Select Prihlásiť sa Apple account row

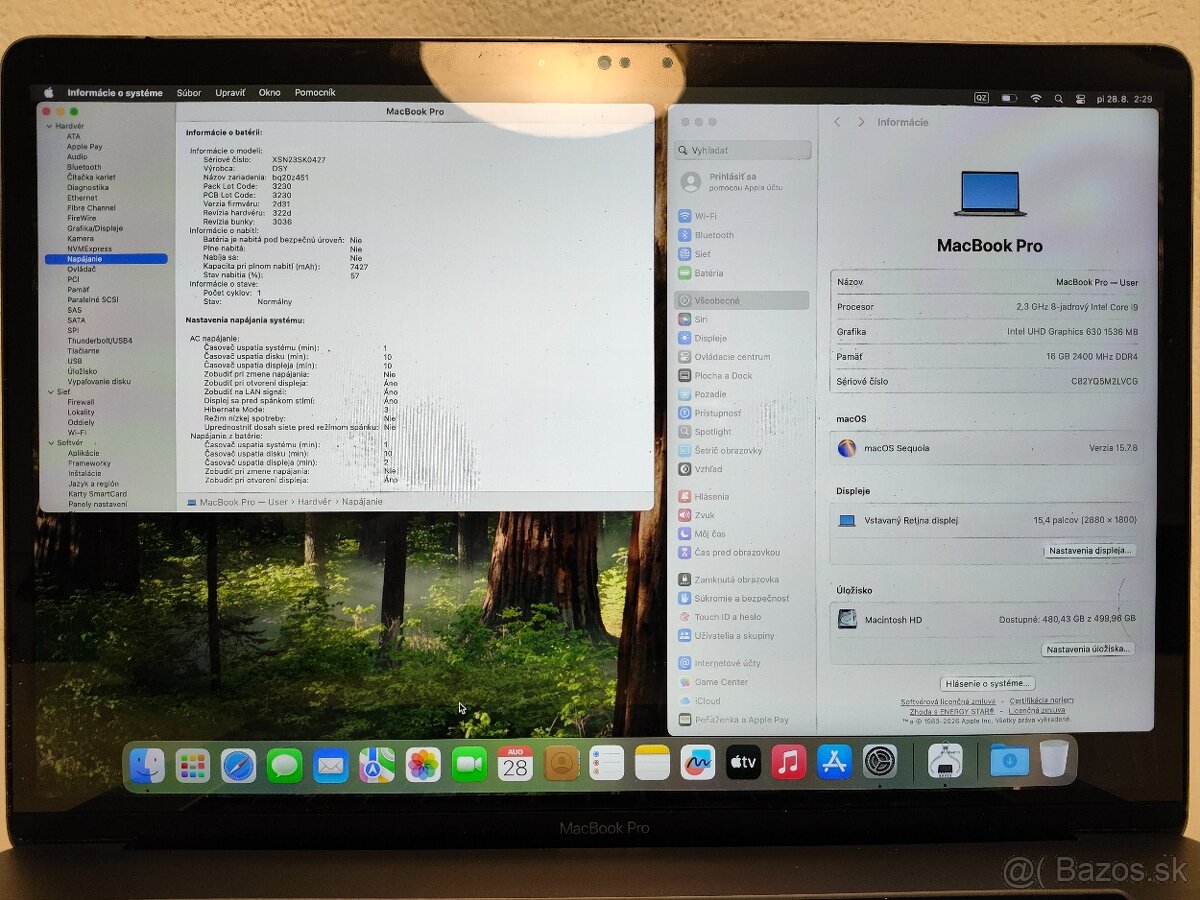[x=743, y=182]
